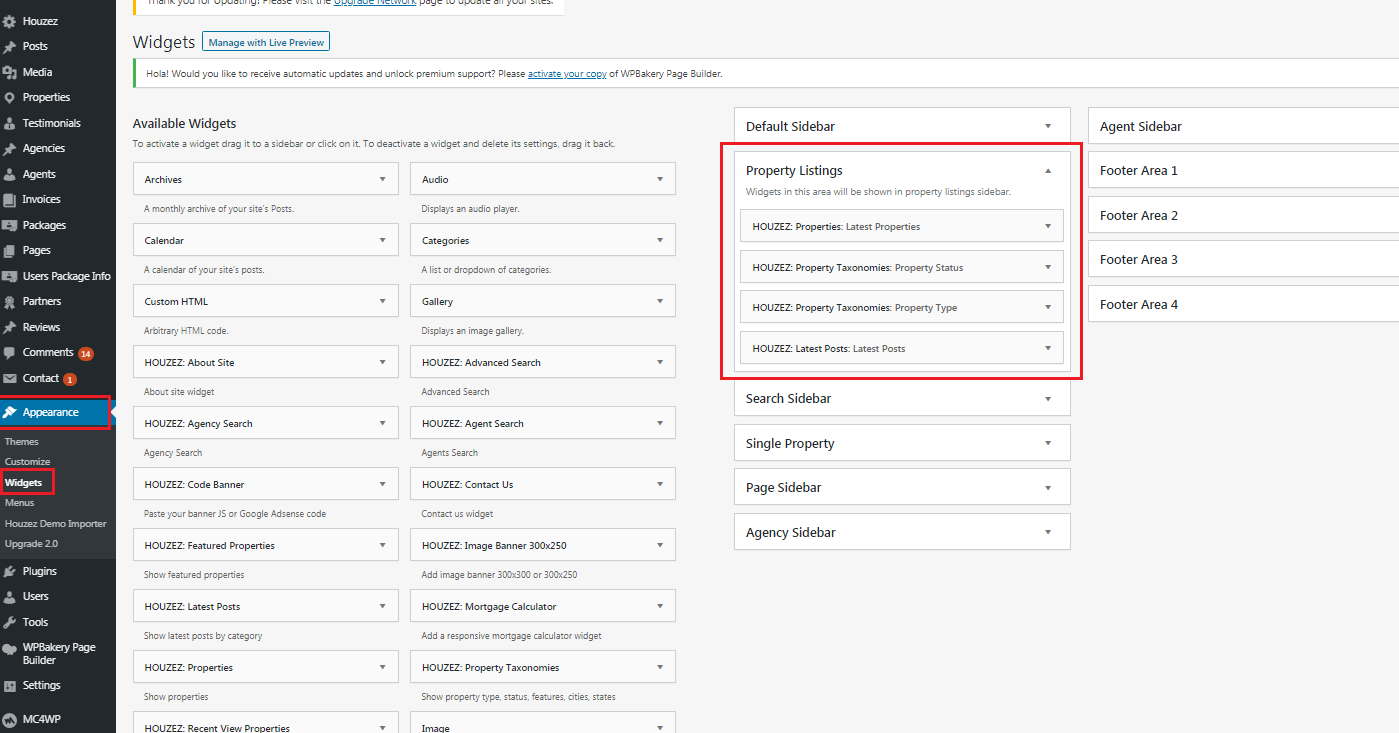Open the Latest Posts widget in Property Listings
The width and height of the screenshot is (1399, 733).
click(x=902, y=348)
